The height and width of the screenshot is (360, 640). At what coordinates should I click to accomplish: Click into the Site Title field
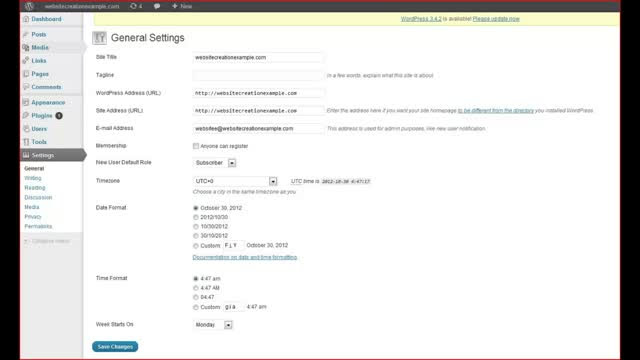coord(258,58)
